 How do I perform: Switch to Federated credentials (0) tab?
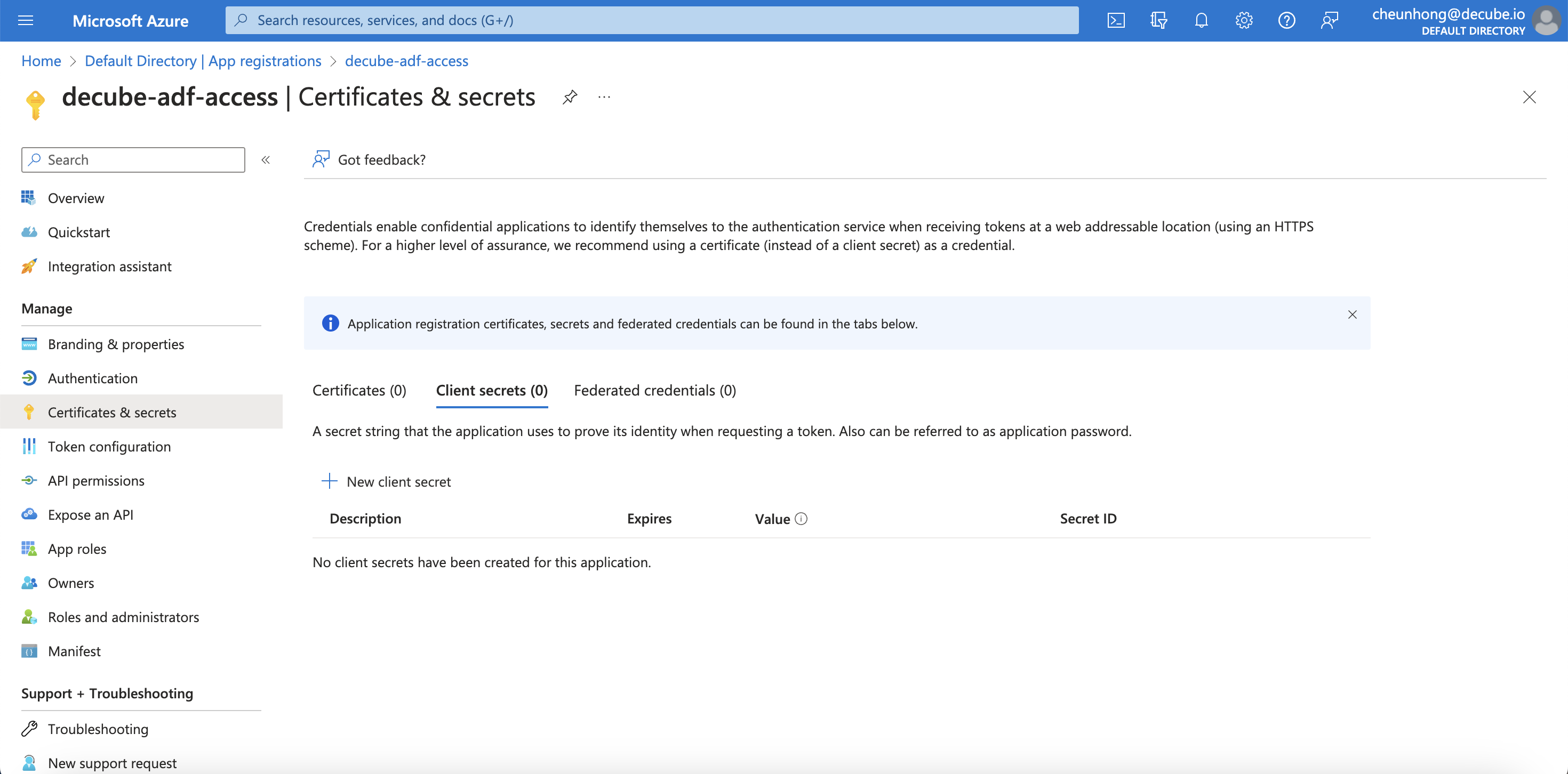pos(654,390)
